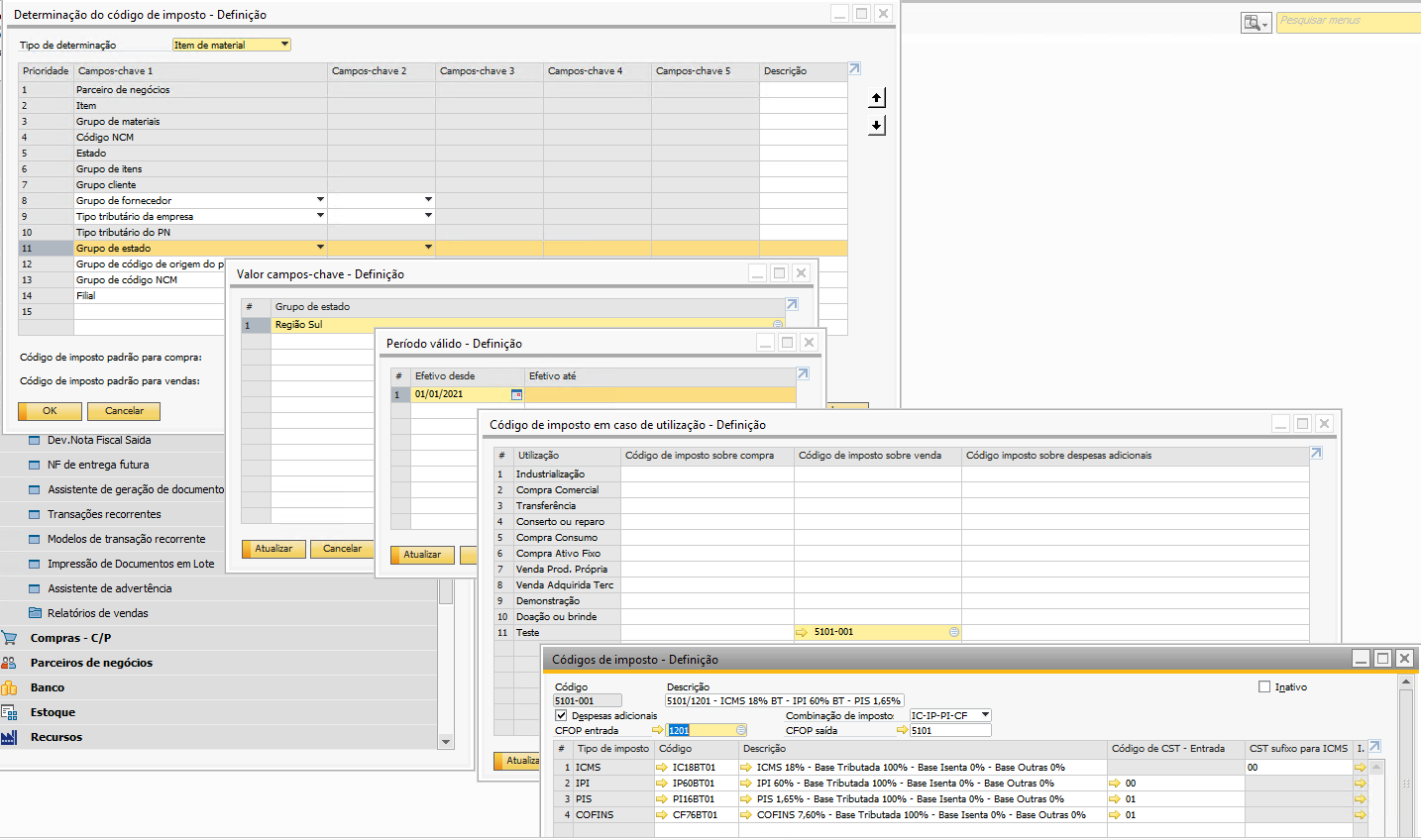The width and height of the screenshot is (1421, 840).
Task: Click Atualizar button in Período válido window
Action: (422, 555)
